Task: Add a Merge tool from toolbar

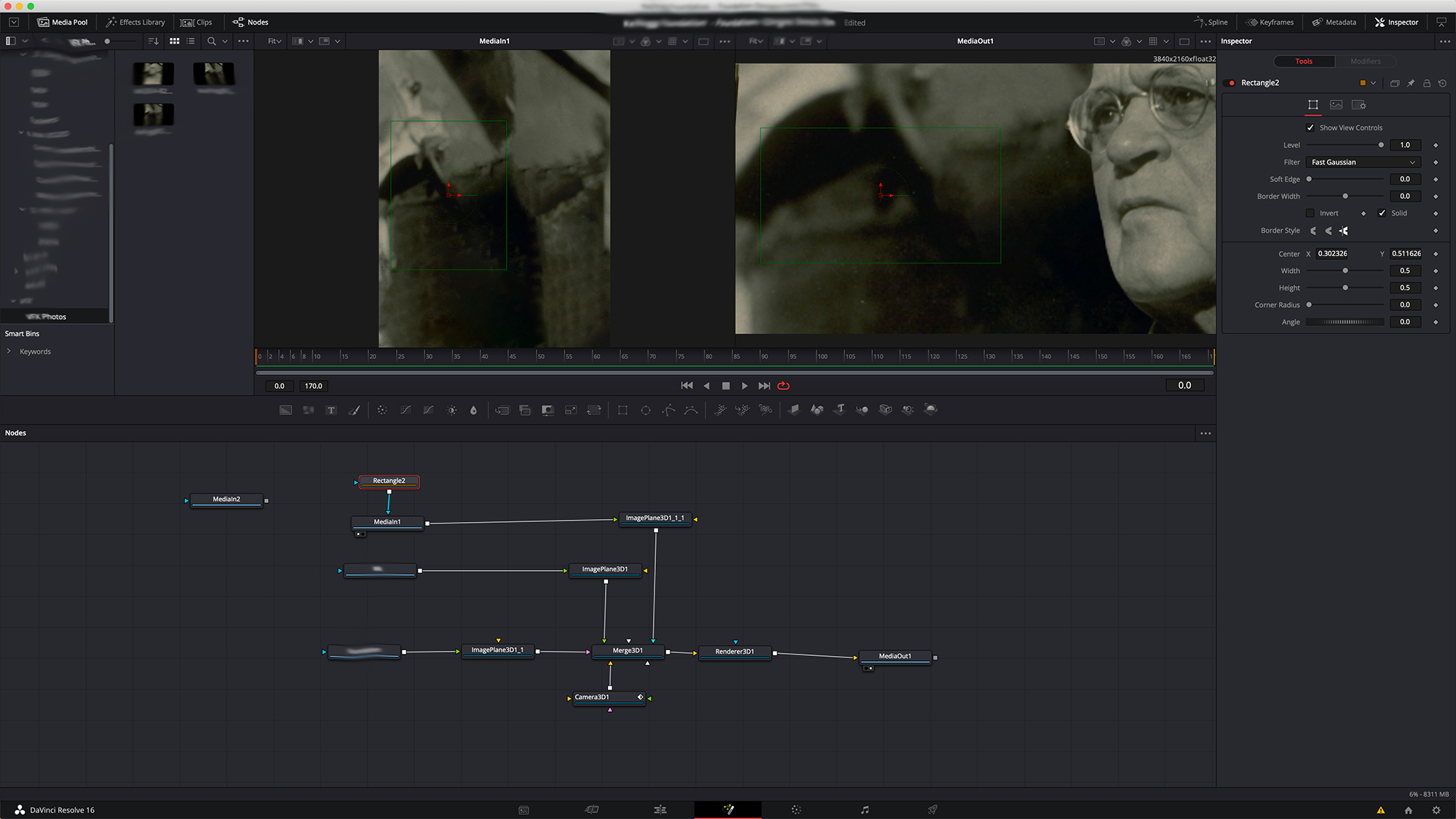Action: pos(502,410)
